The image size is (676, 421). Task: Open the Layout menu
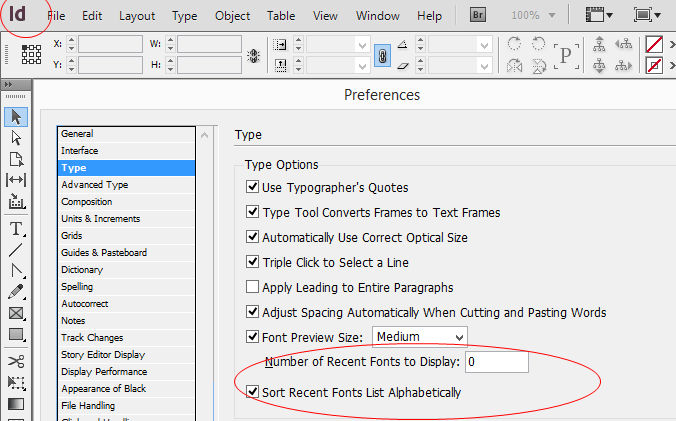[x=137, y=16]
